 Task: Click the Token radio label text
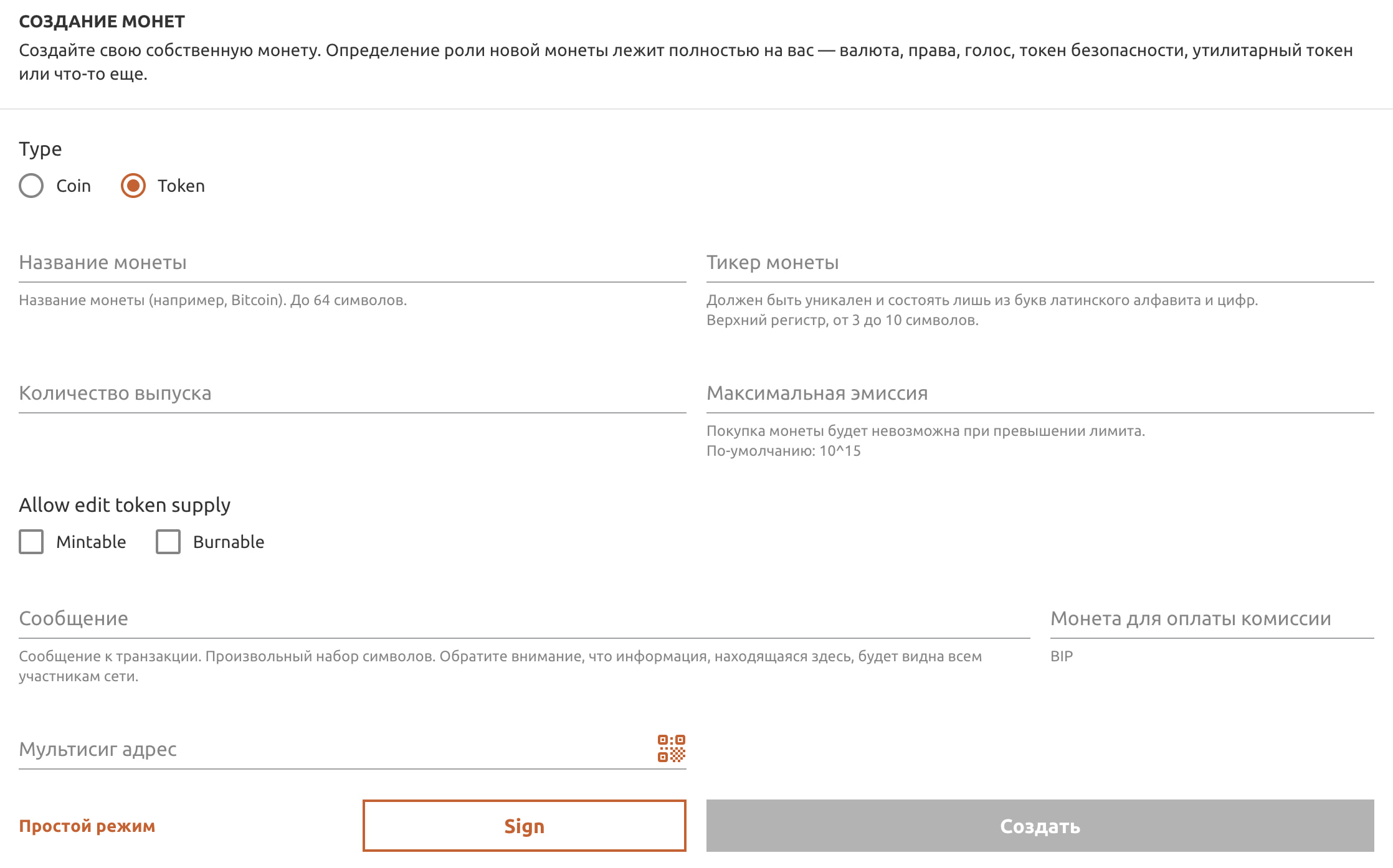[181, 186]
